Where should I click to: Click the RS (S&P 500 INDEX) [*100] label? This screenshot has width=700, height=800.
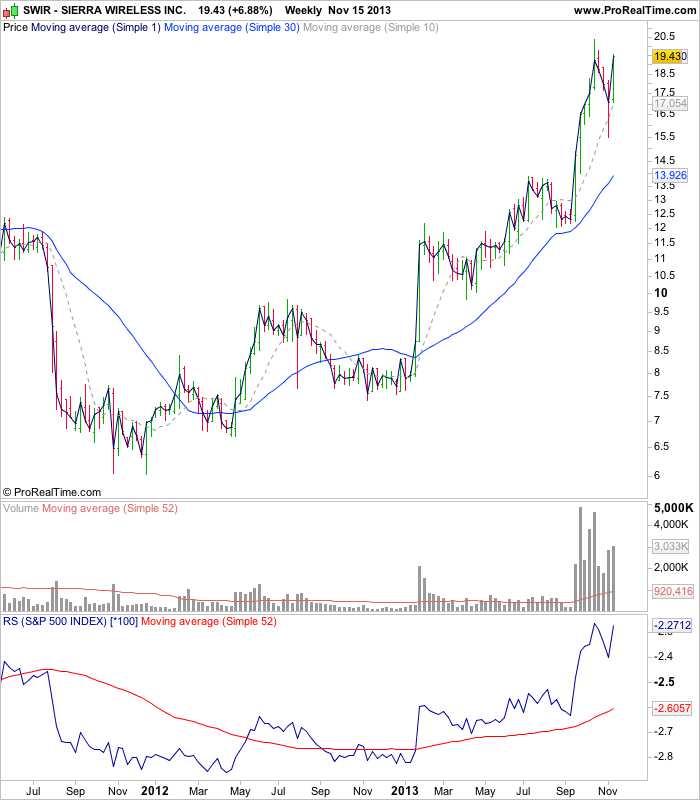tap(70, 621)
